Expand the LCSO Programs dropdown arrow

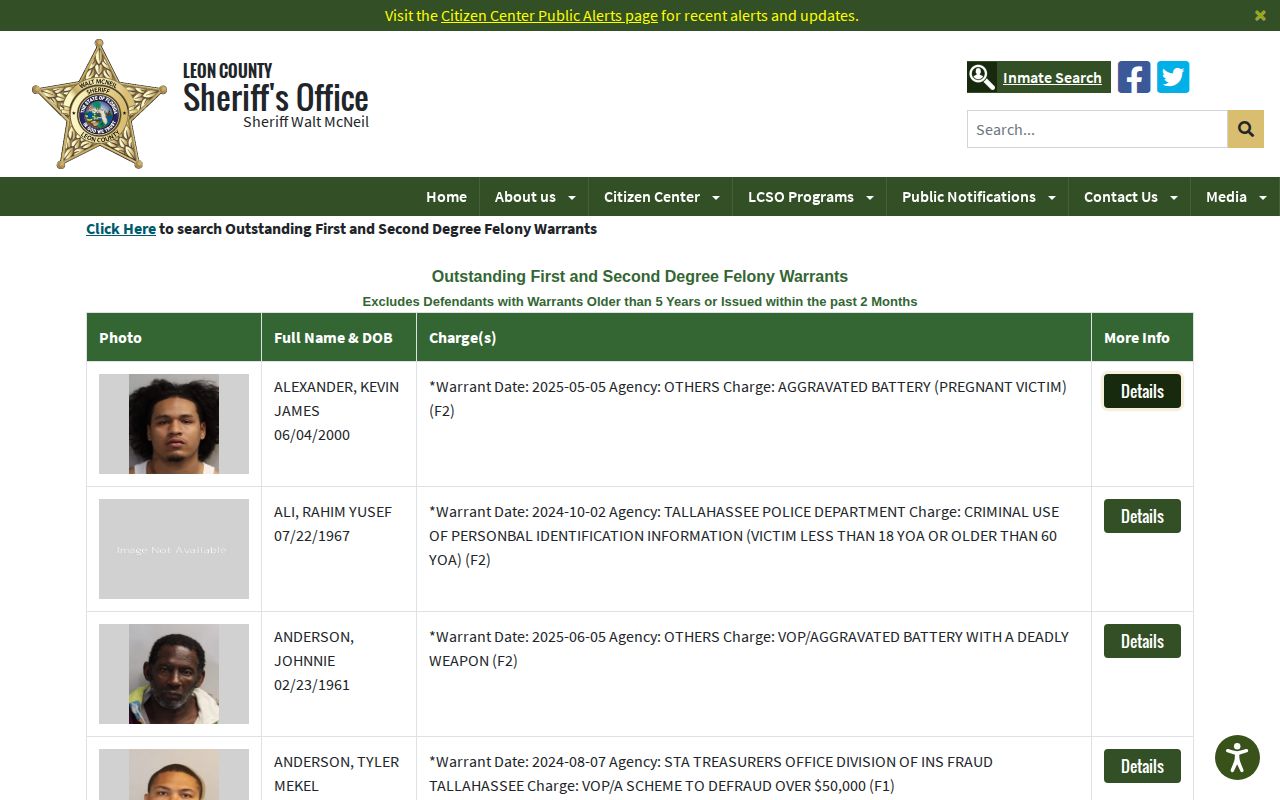870,197
